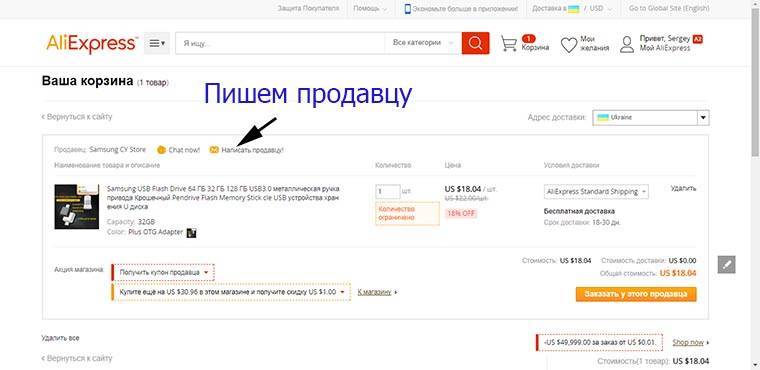Click Удалить все link

tap(60, 338)
